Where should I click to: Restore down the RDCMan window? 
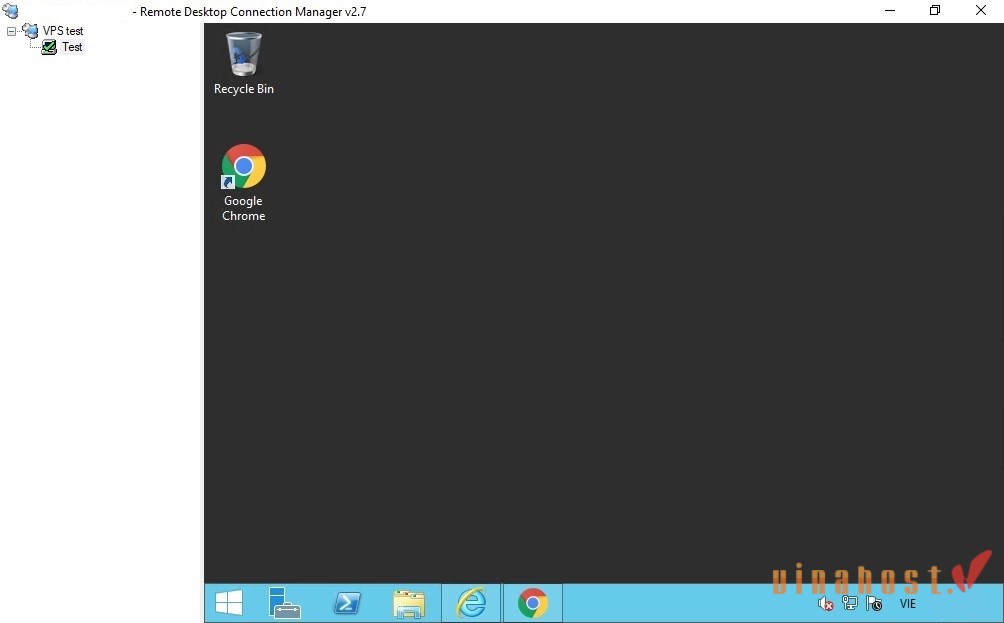coord(935,10)
